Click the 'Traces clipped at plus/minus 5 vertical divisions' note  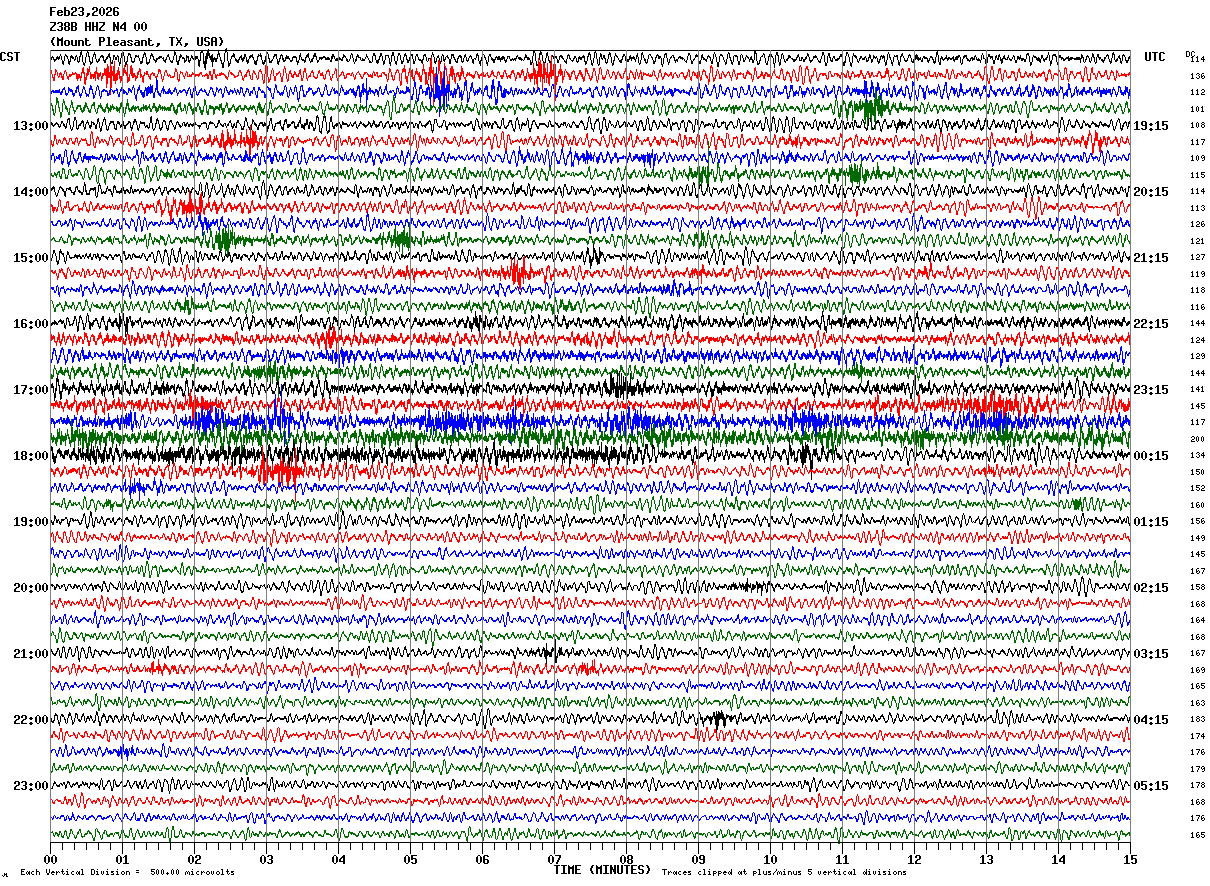(x=784, y=873)
